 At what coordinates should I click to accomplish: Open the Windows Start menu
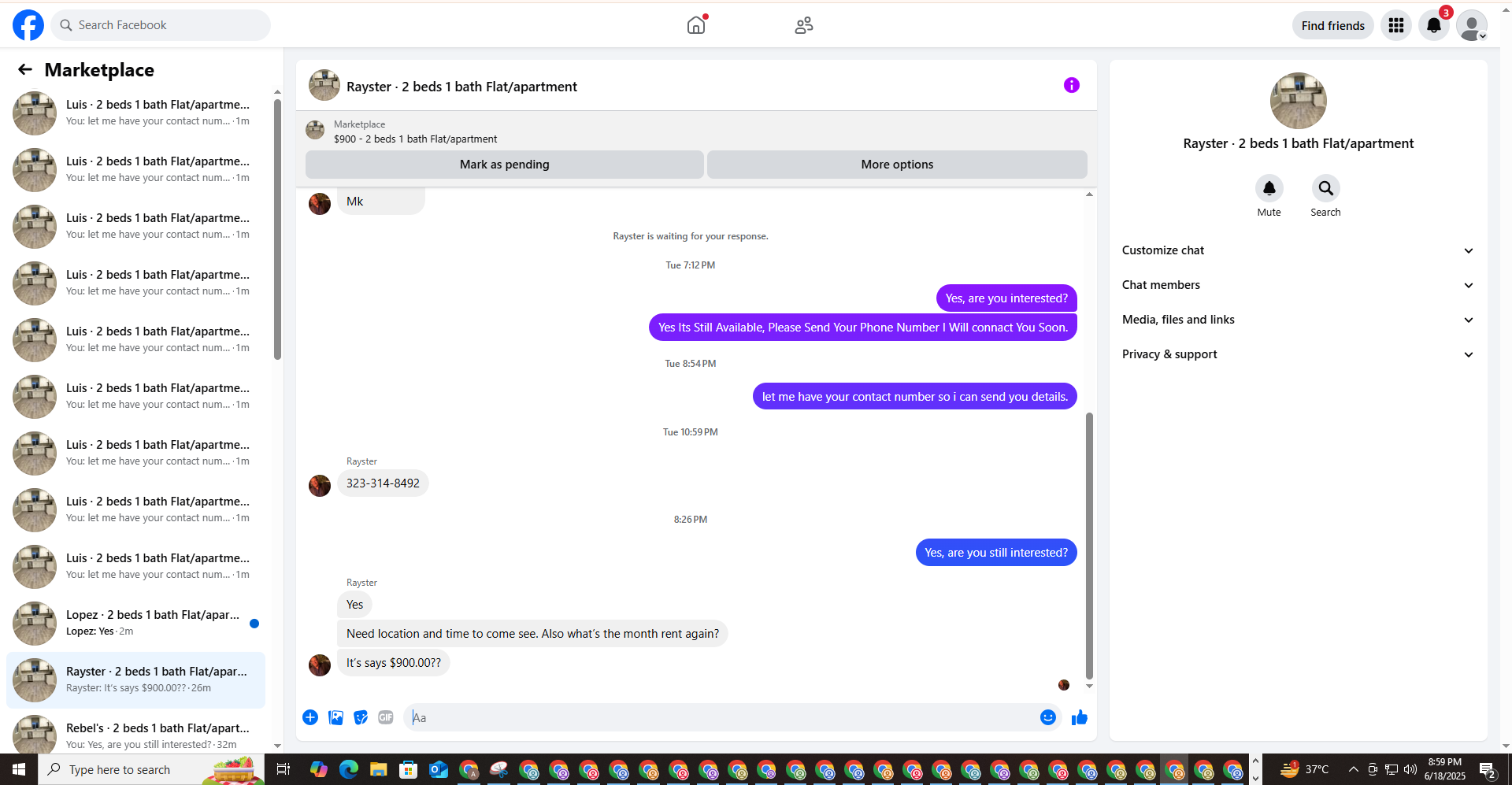(x=19, y=769)
